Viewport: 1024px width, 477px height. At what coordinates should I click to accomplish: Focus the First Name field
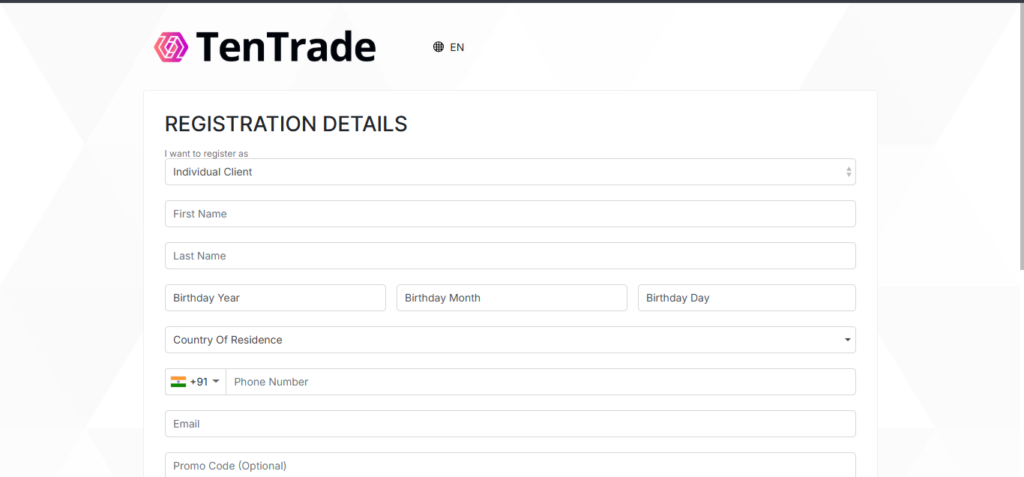point(510,214)
